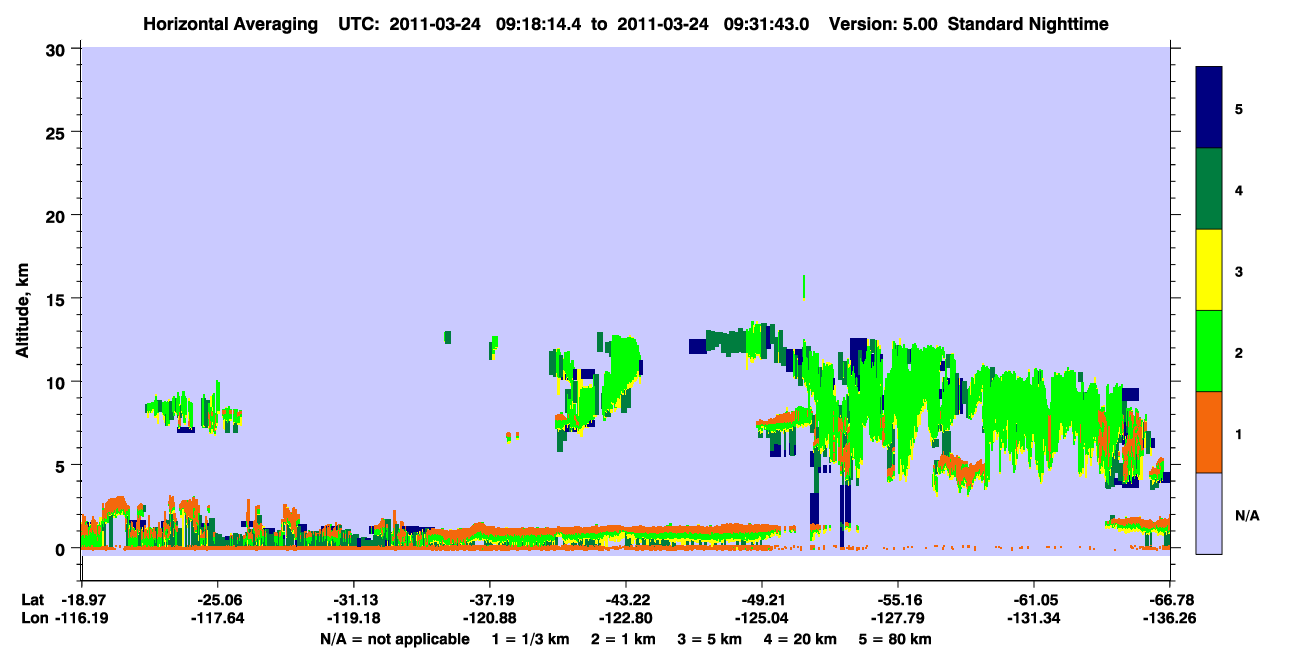1300x667 pixels.
Task: Click the latitude value '-43.22'
Action: coord(625,600)
